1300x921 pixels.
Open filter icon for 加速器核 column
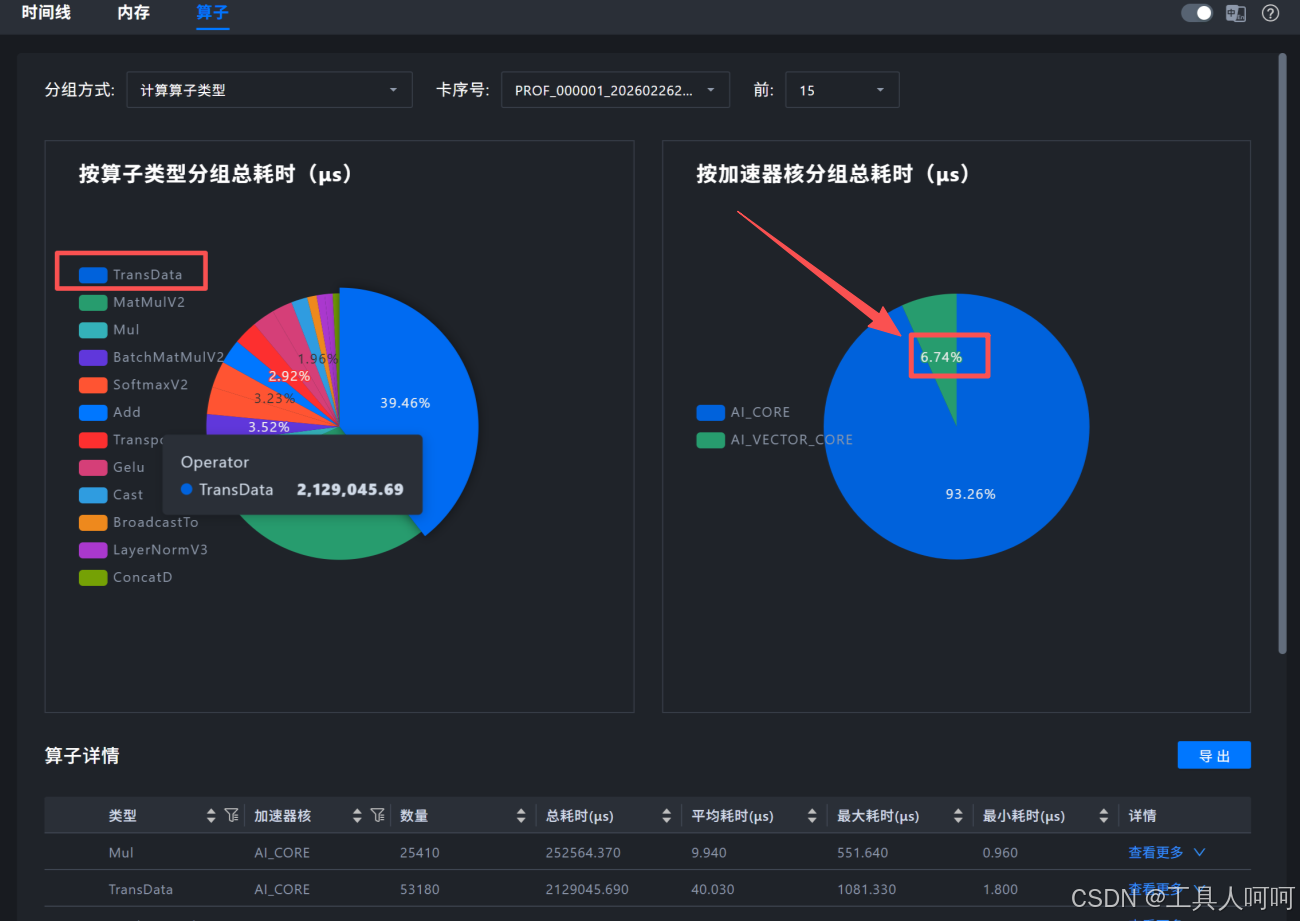click(x=378, y=816)
